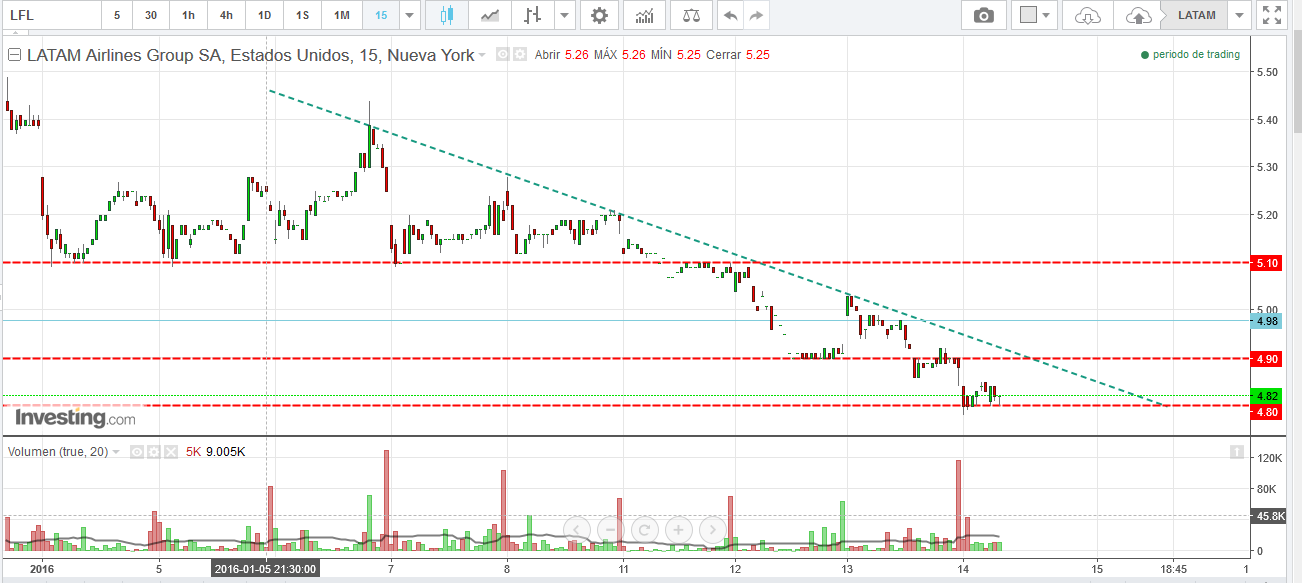Image resolution: width=1302 pixels, height=583 pixels.
Task: Save chart layout to cloud
Action: point(1138,15)
